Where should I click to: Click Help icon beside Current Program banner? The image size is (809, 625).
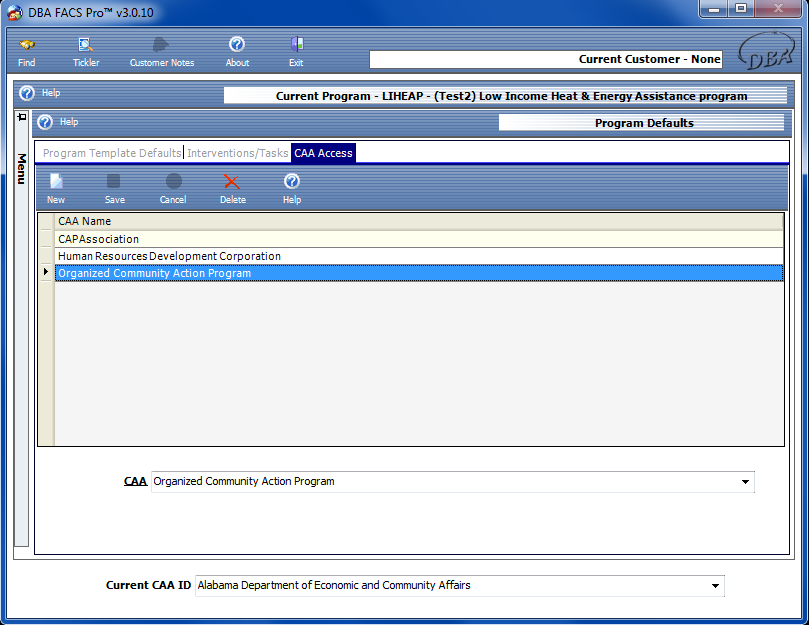pyautogui.click(x=27, y=93)
